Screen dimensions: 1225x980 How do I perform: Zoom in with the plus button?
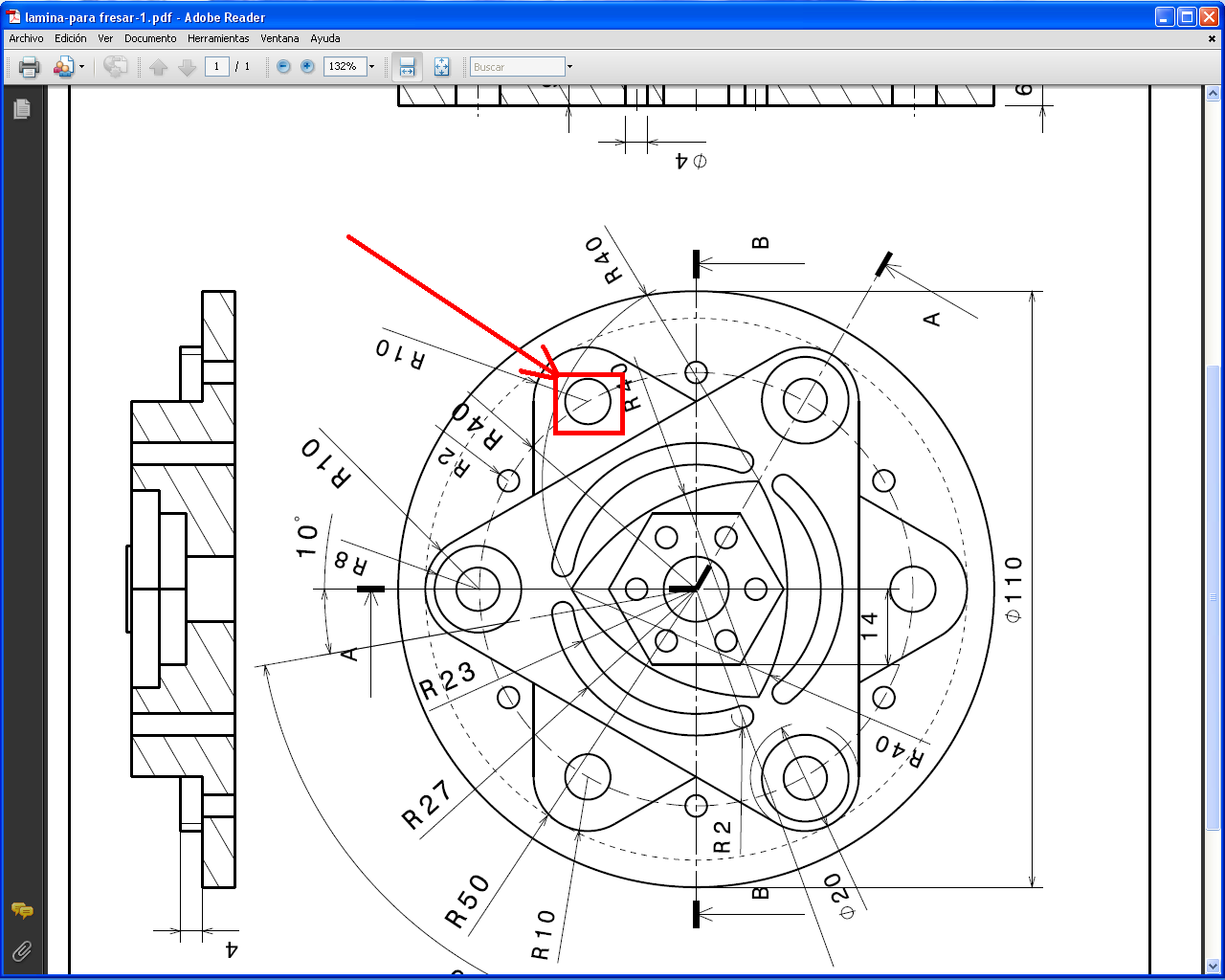point(307,66)
